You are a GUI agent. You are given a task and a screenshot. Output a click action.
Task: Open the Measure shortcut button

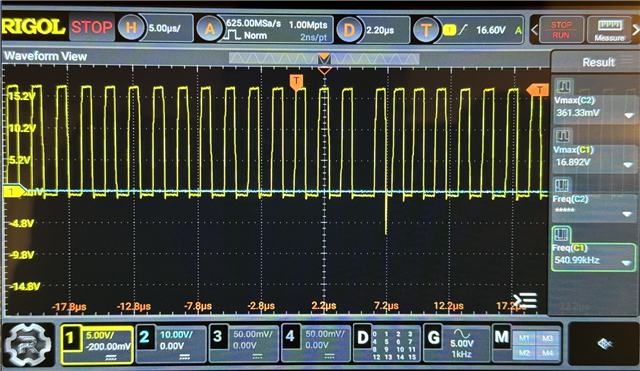point(609,30)
